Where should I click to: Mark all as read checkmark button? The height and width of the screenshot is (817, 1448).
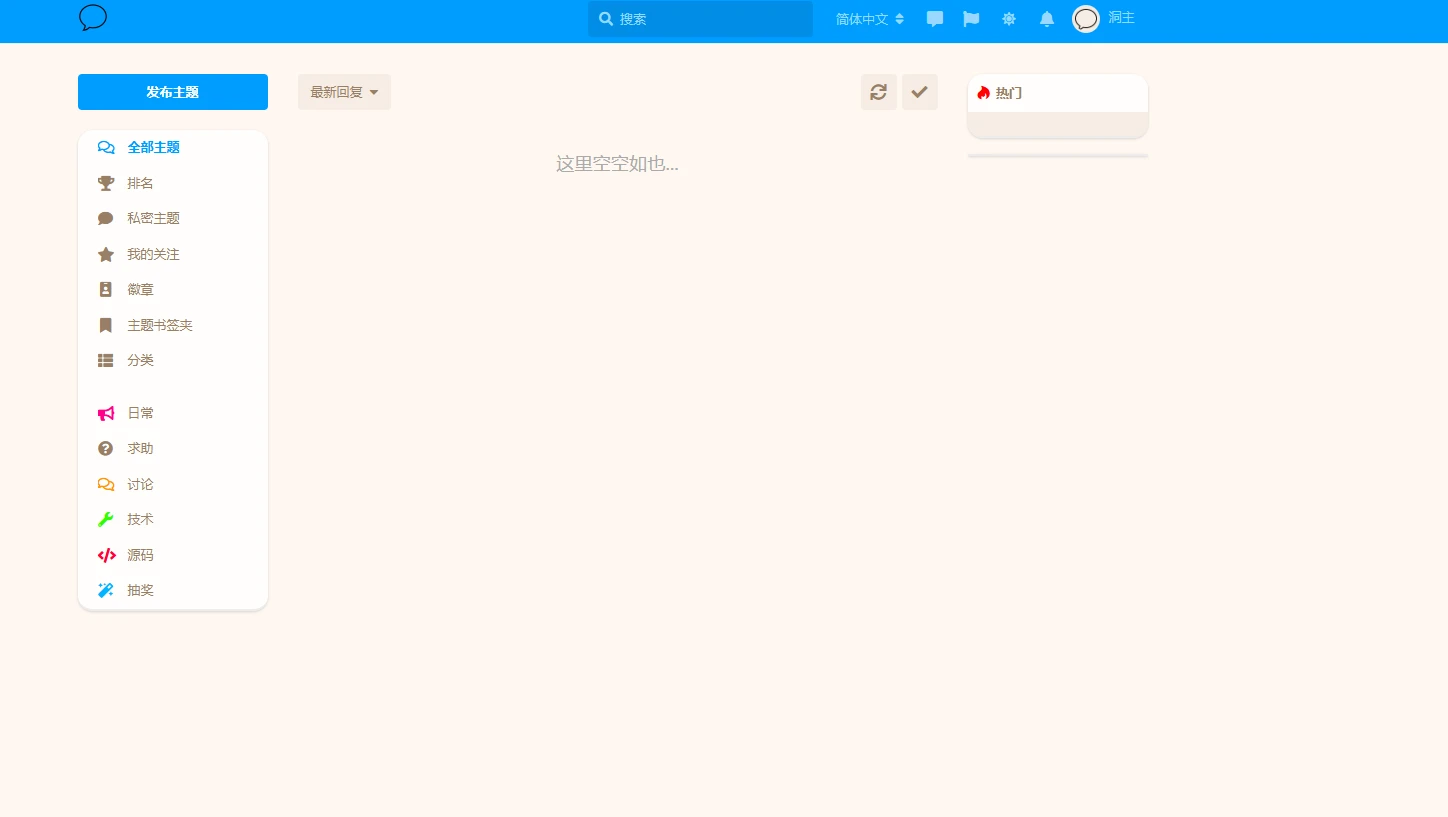coord(919,92)
